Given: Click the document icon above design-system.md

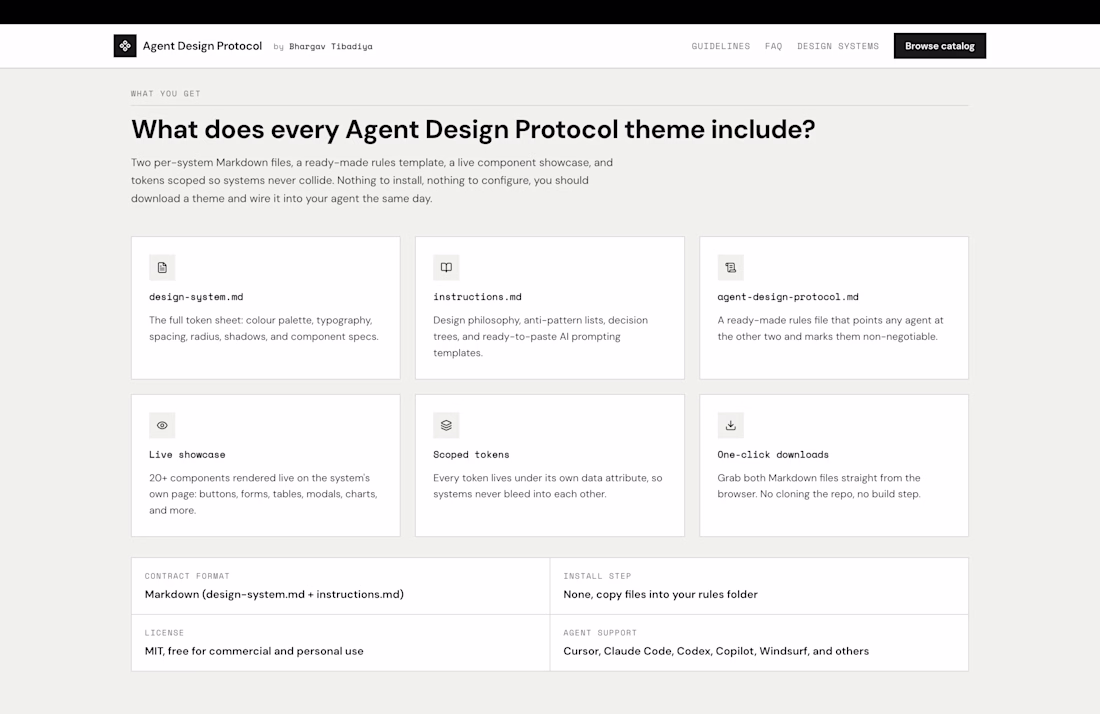Looking at the screenshot, I should pos(162,267).
